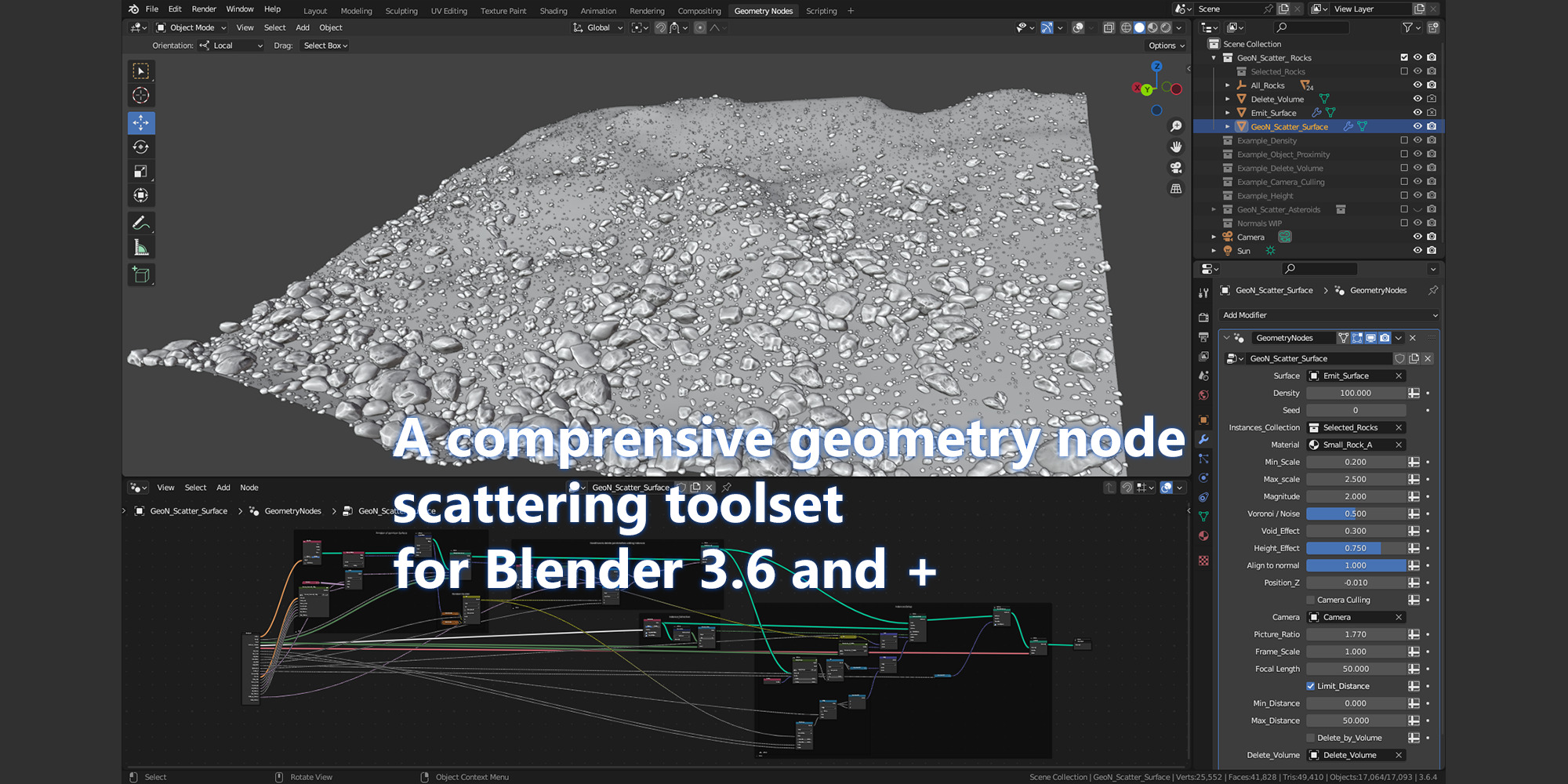Screen dimensions: 1568x784
Task: Open node editor Add menu
Action: [x=223, y=488]
